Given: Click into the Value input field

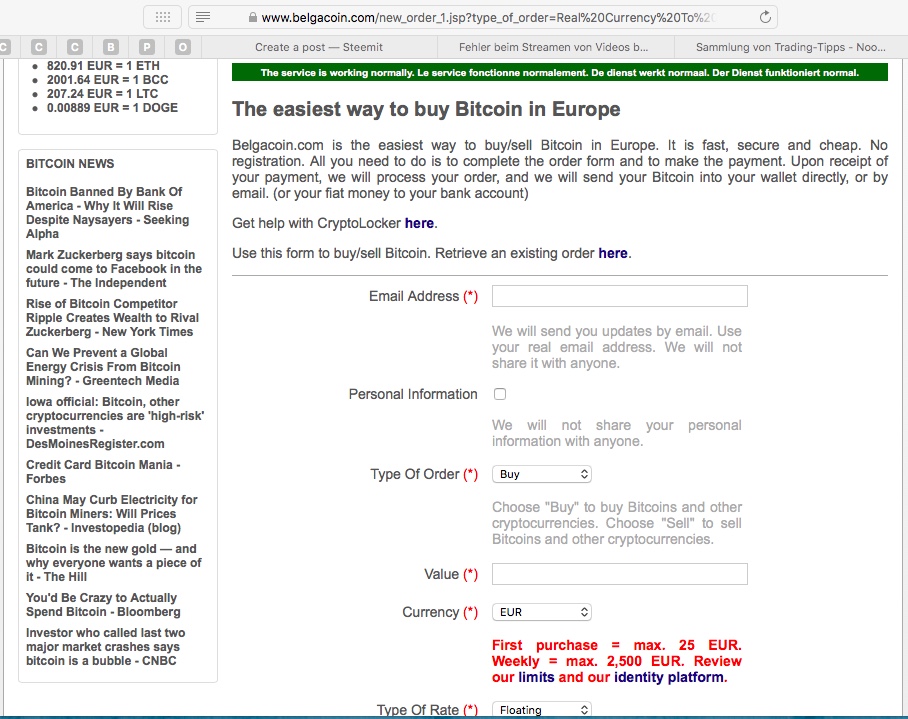Looking at the screenshot, I should [x=620, y=574].
